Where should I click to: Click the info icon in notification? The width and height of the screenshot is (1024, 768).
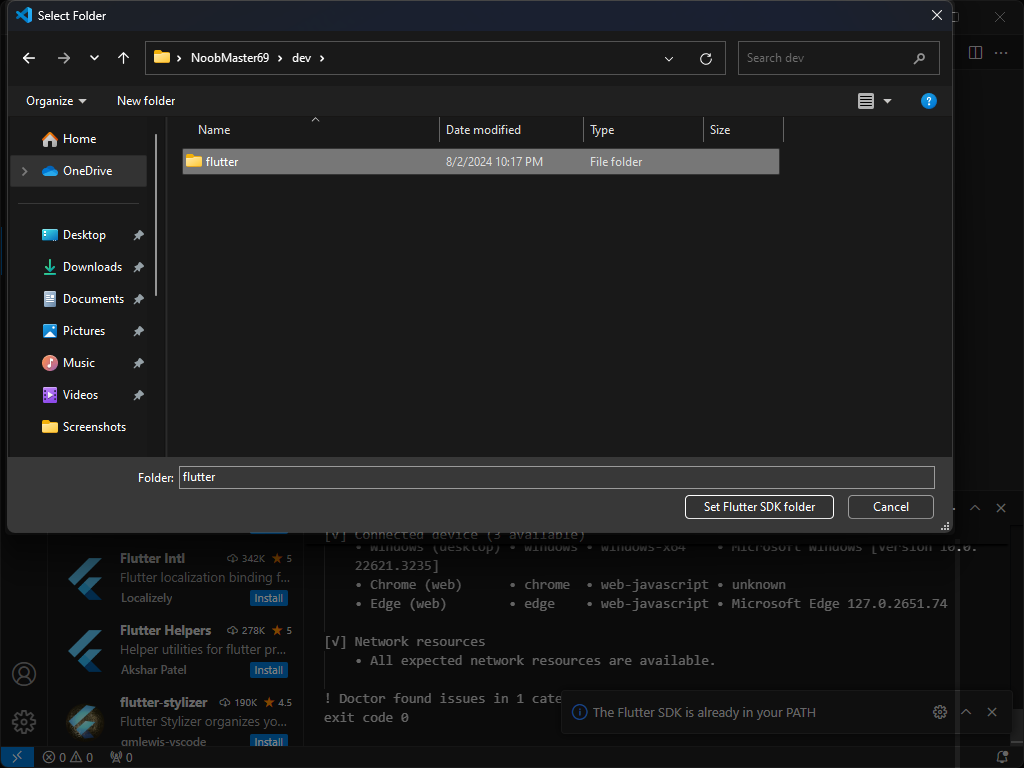[x=579, y=712]
